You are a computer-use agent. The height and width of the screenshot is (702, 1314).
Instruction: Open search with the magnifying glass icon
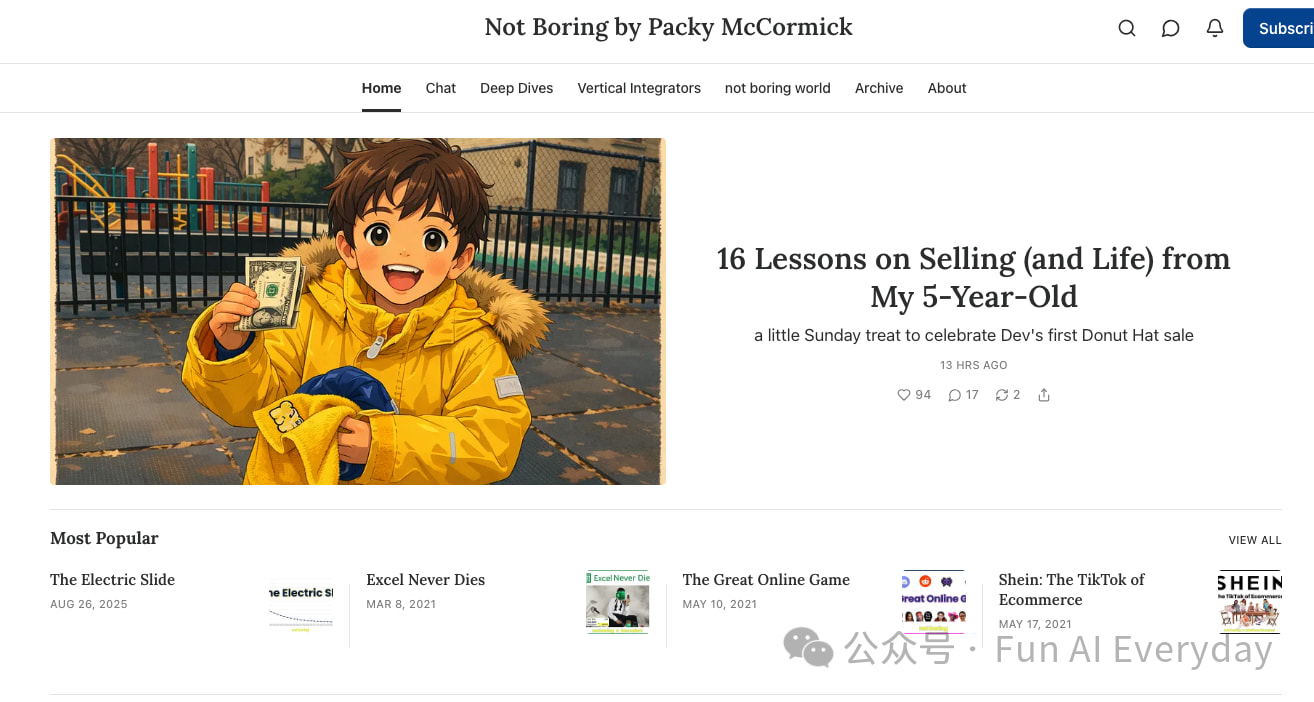coord(1126,28)
